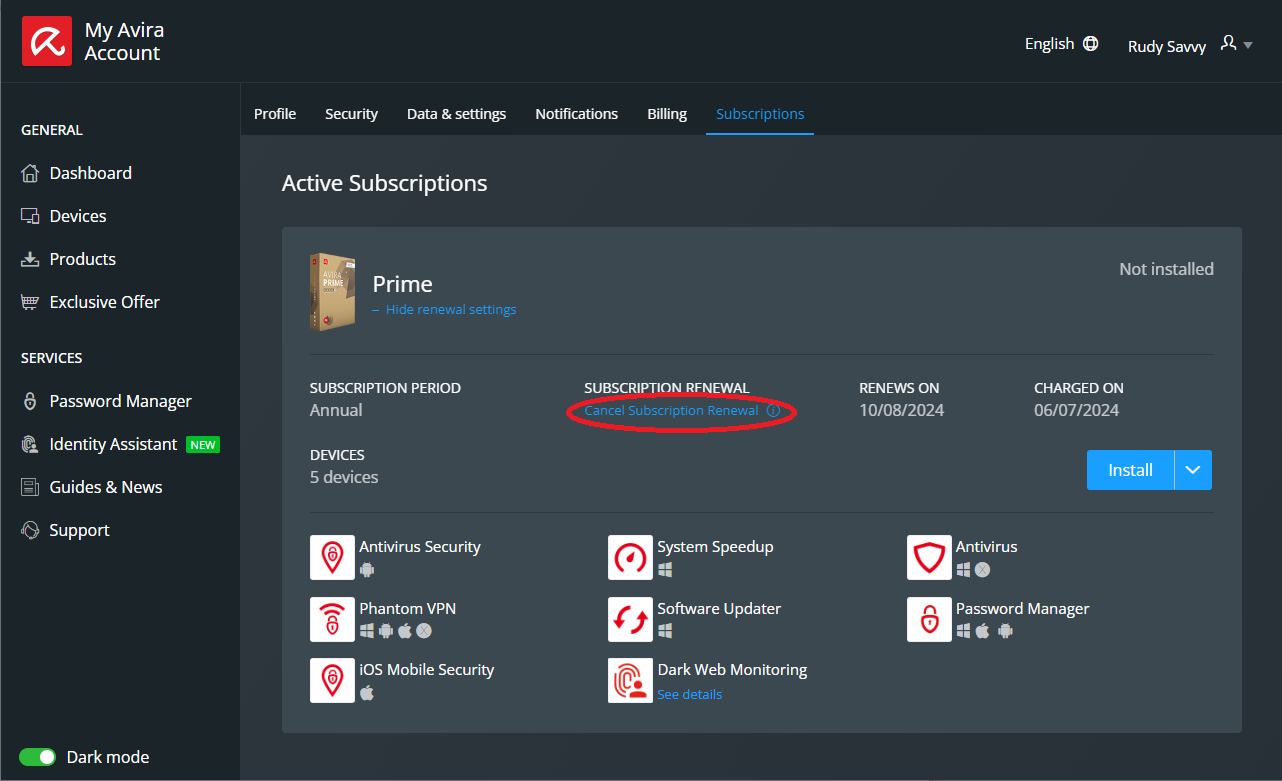Image resolution: width=1282 pixels, height=781 pixels.
Task: Click the Prime subscription title
Action: click(402, 284)
